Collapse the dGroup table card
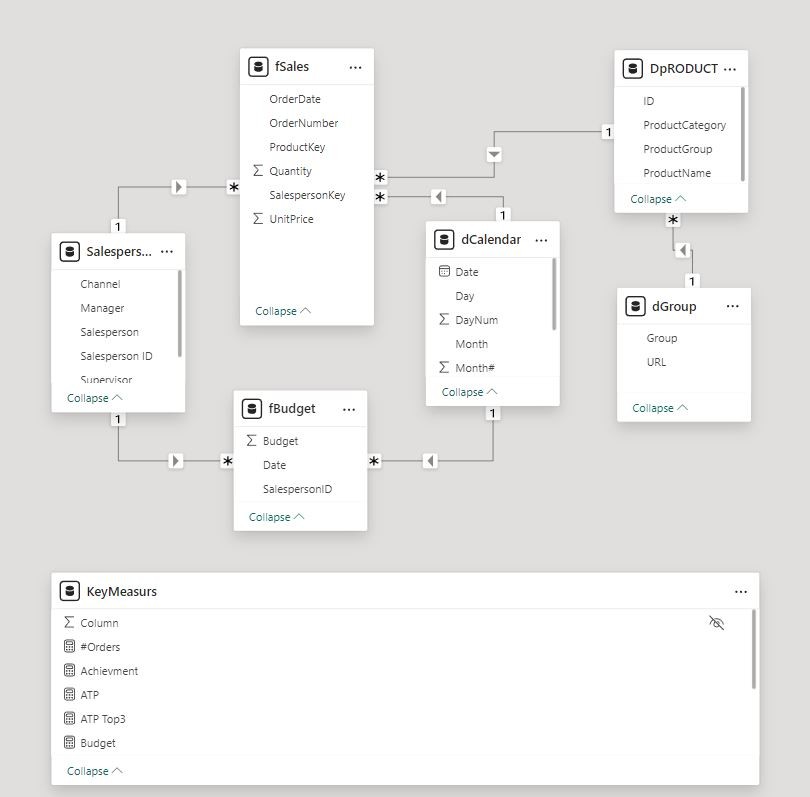Image resolution: width=810 pixels, height=797 pixels. click(660, 408)
